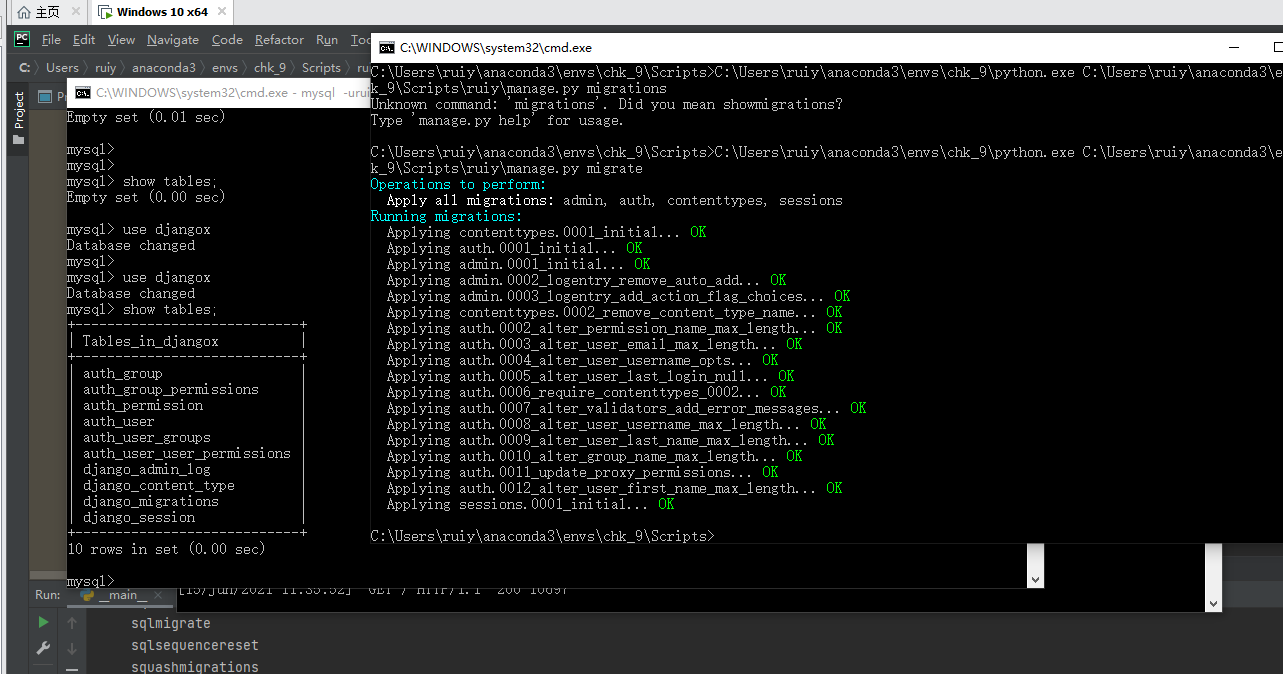This screenshot has height=674, width=1283.
Task: Click the down arrow in Run panel
Action: [x=72, y=648]
